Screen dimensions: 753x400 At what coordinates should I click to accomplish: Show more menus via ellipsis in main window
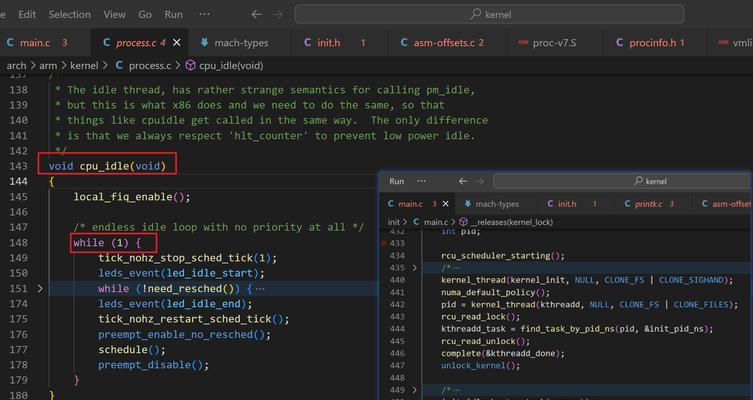(205, 14)
